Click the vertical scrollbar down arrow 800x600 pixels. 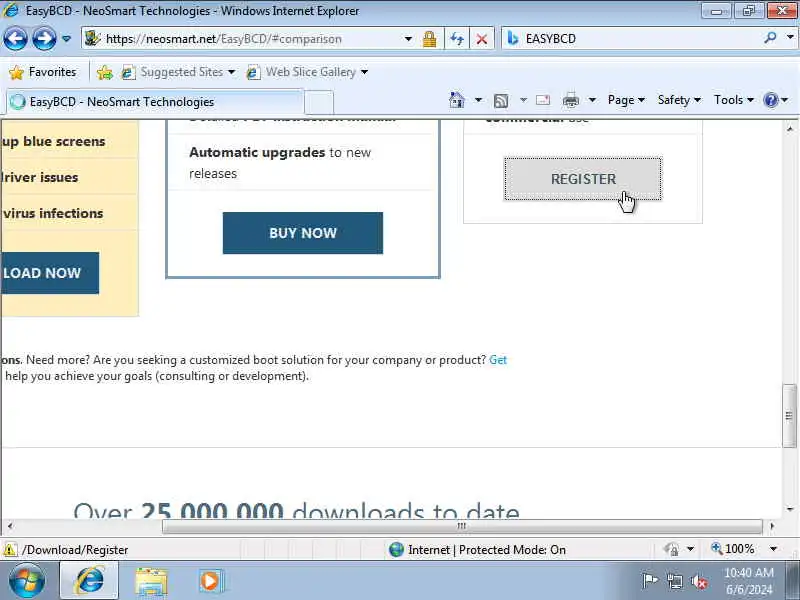(x=790, y=509)
